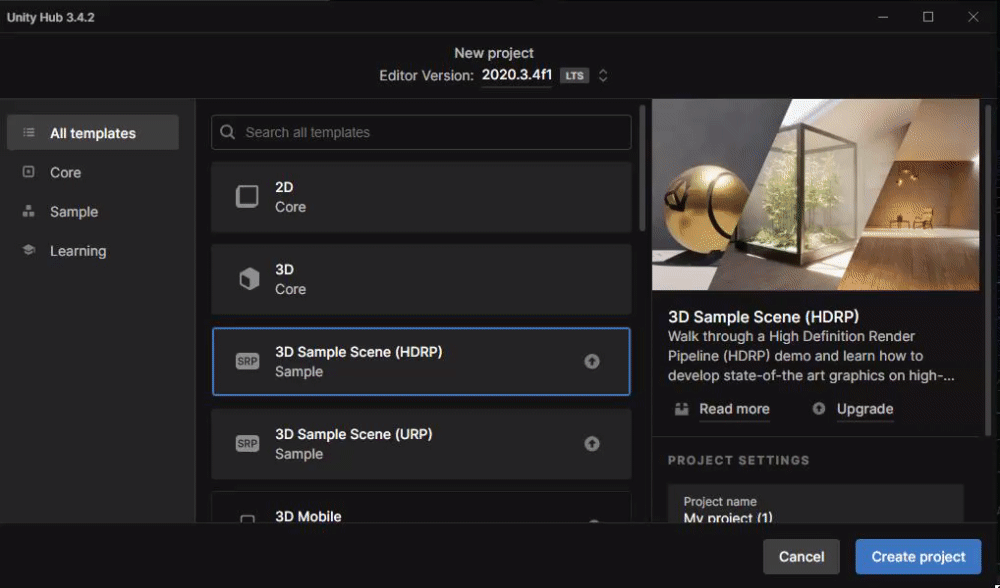Click the HDRP scene preview image

[x=816, y=193]
